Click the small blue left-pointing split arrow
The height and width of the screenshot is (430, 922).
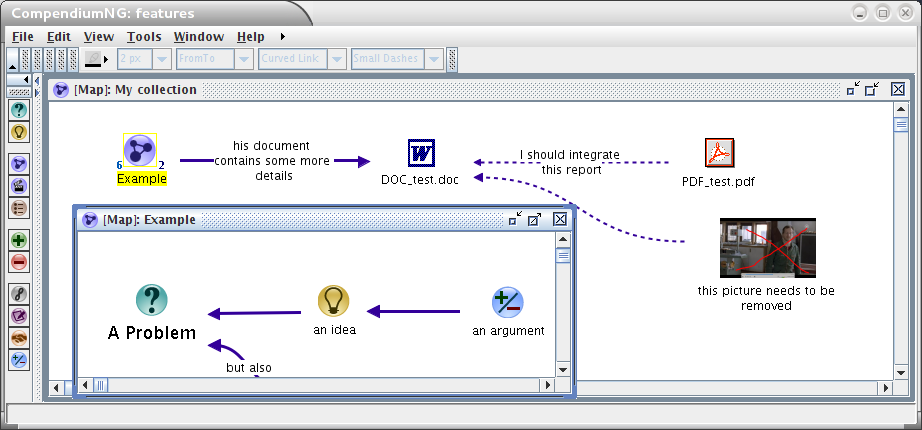point(37,81)
